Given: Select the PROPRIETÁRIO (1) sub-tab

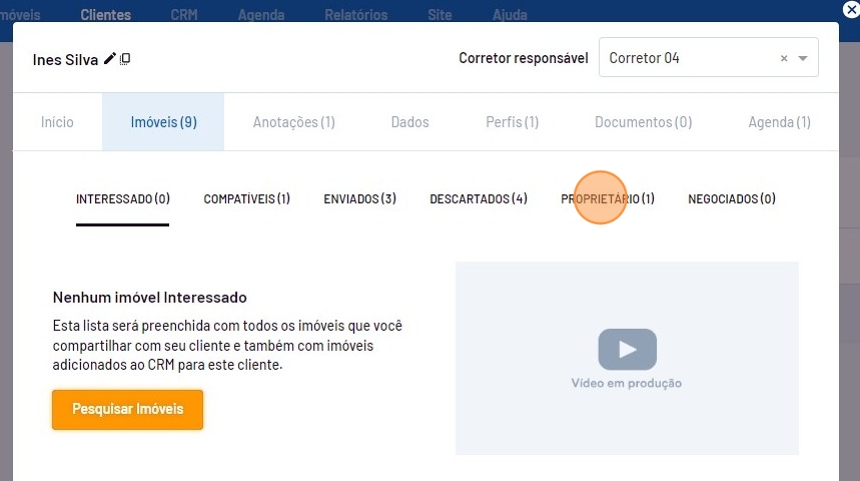Looking at the screenshot, I should [x=607, y=199].
